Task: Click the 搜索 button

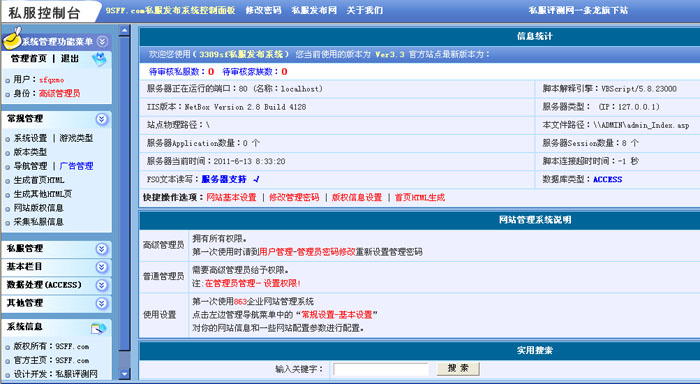Action: tap(458, 368)
